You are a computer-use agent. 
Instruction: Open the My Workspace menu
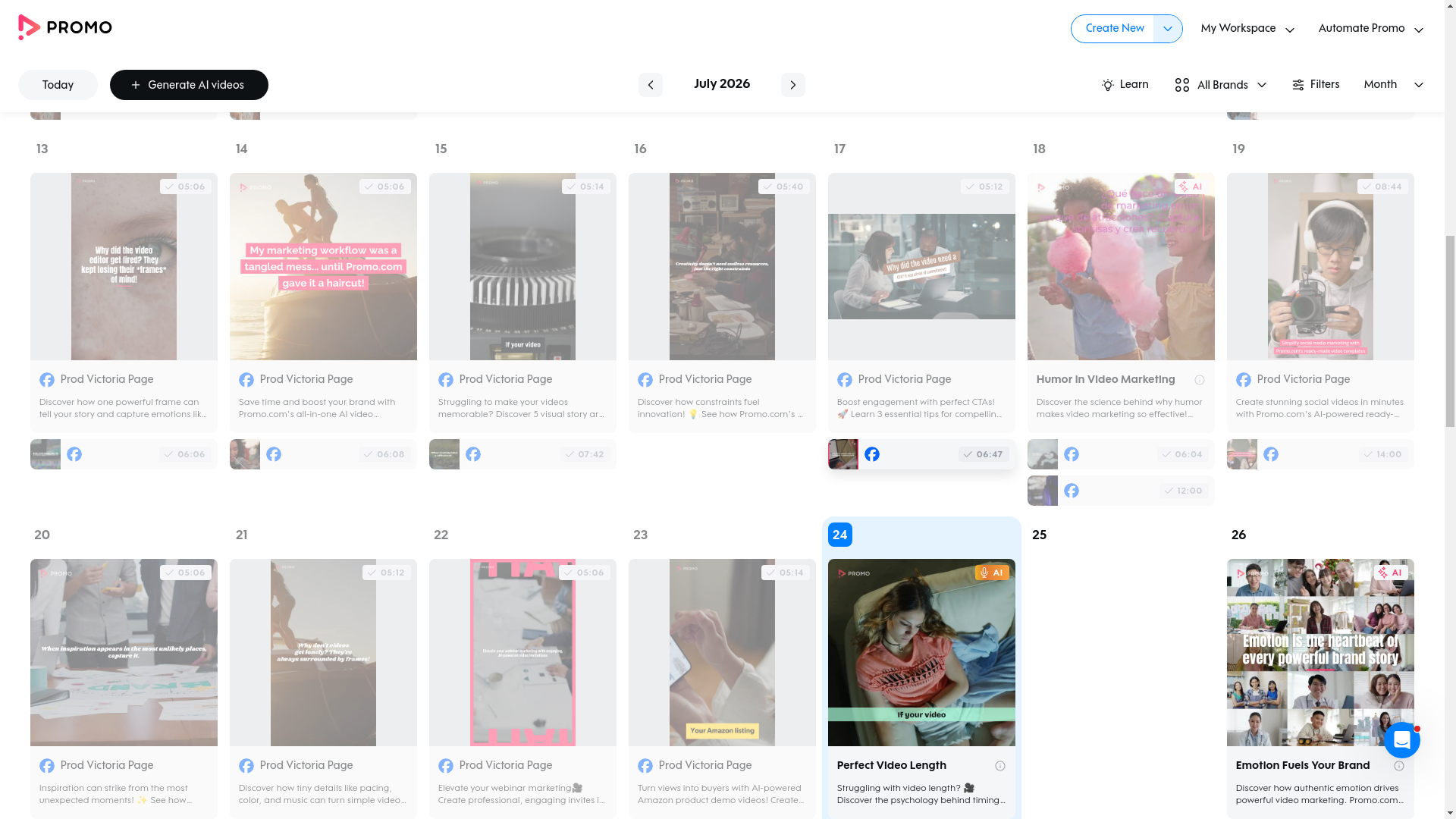(x=1247, y=29)
